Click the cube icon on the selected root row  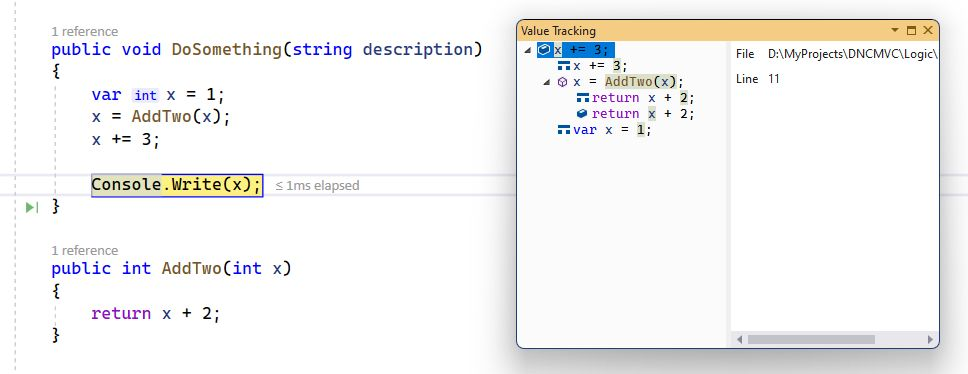coord(544,50)
